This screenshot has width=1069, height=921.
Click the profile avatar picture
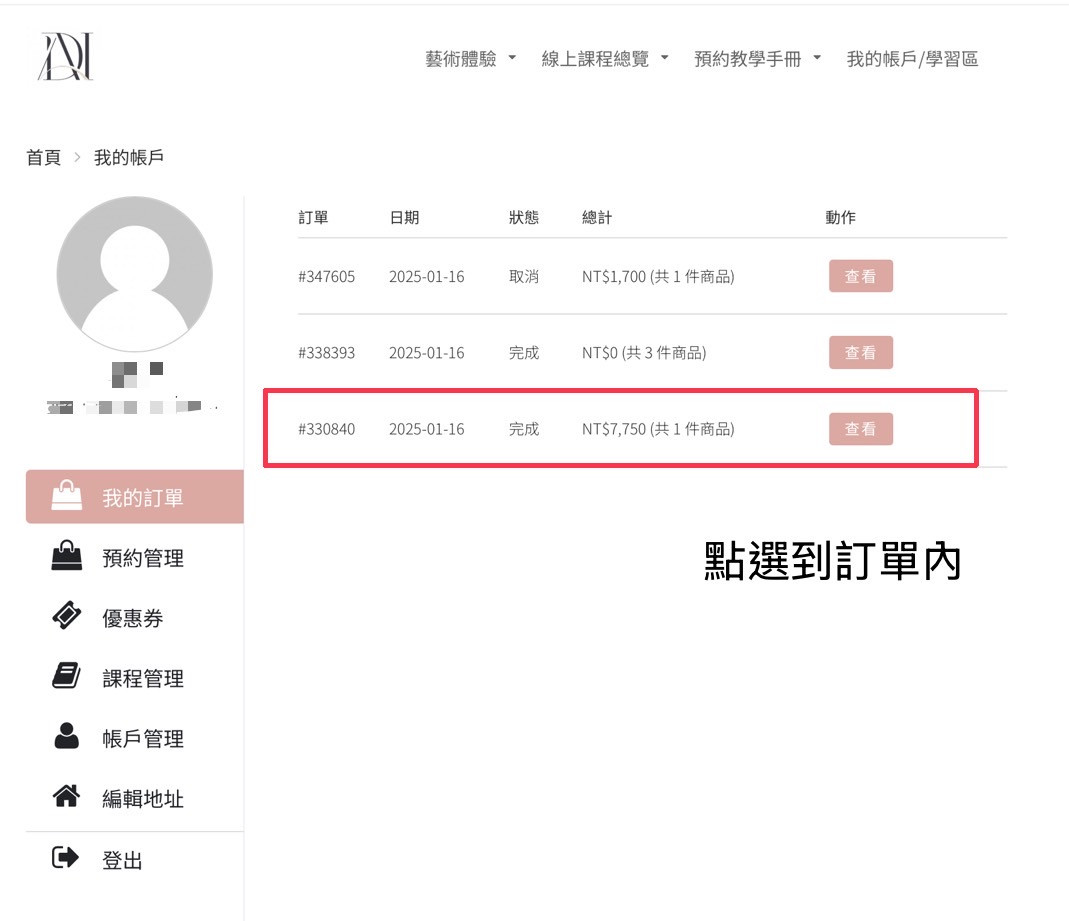tap(135, 274)
